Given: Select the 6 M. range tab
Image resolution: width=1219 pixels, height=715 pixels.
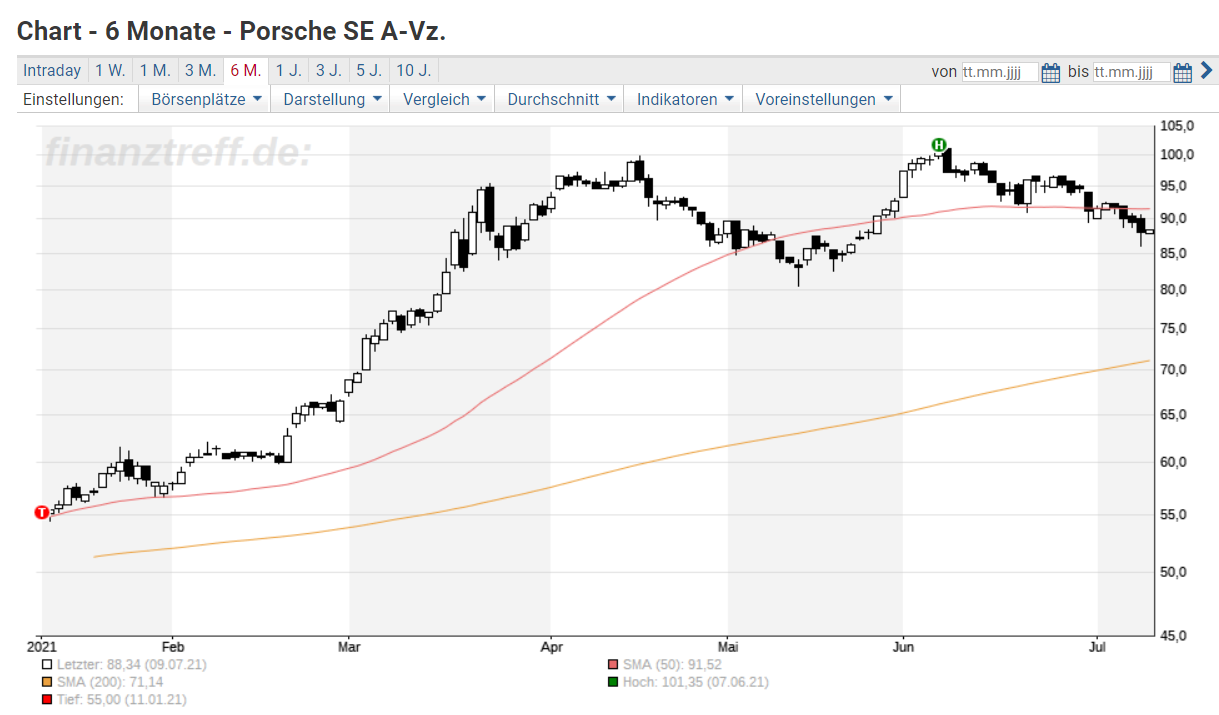Looking at the screenshot, I should click(x=245, y=70).
